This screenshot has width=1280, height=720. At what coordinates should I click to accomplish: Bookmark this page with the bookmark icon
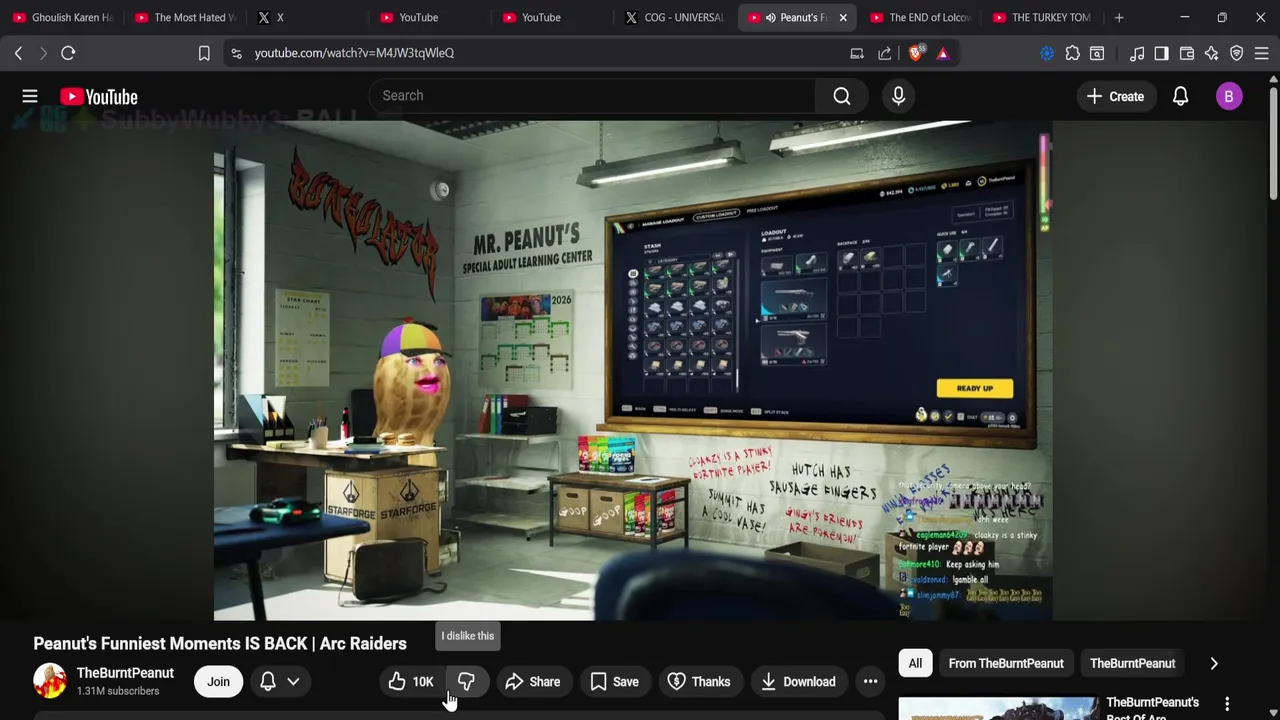point(204,53)
